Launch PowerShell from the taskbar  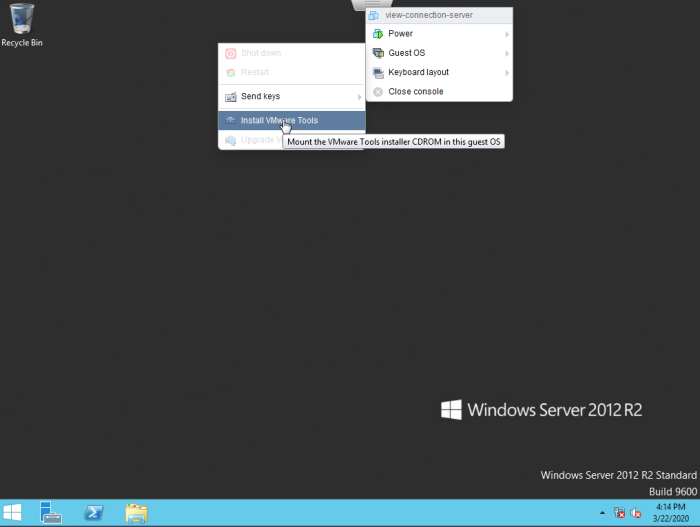[94, 513]
